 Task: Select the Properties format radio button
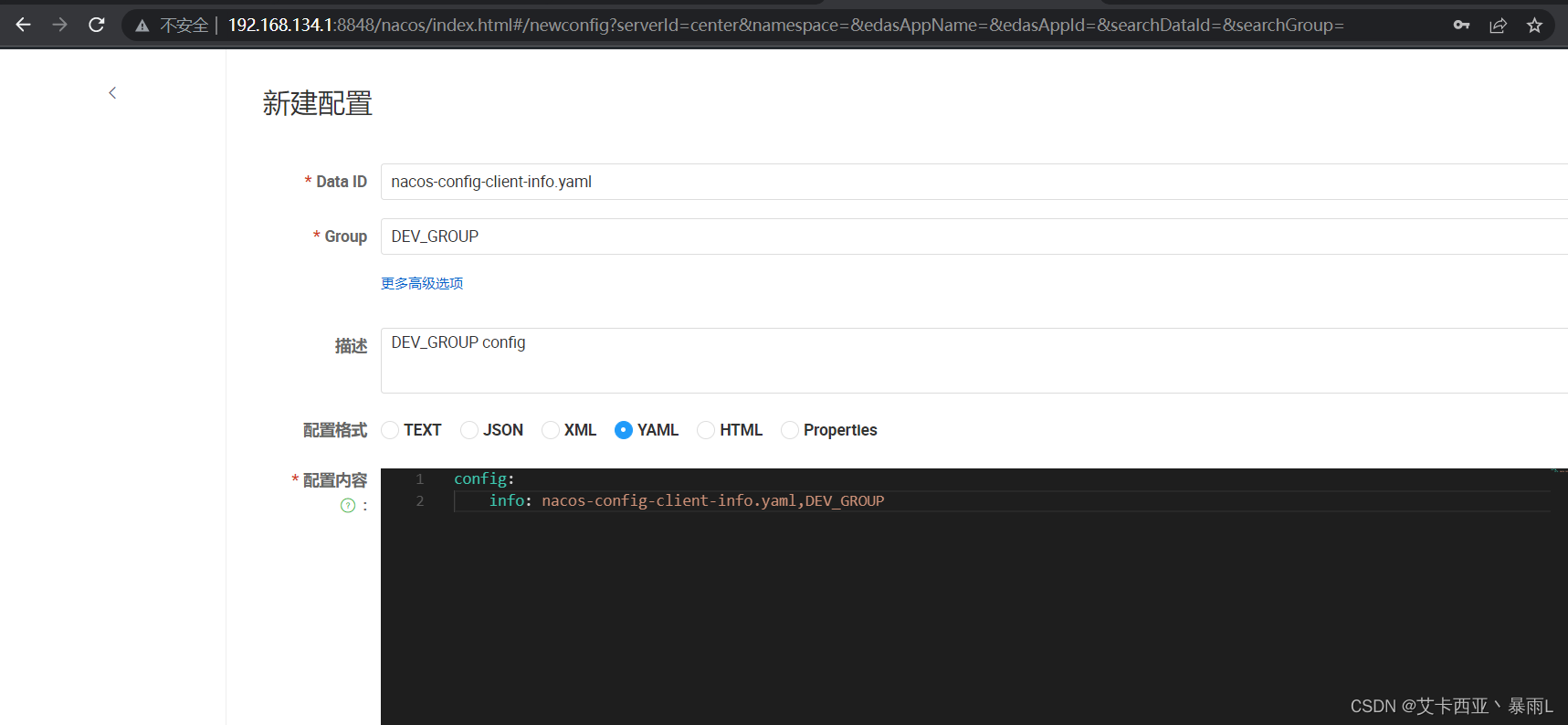pyautogui.click(x=790, y=430)
